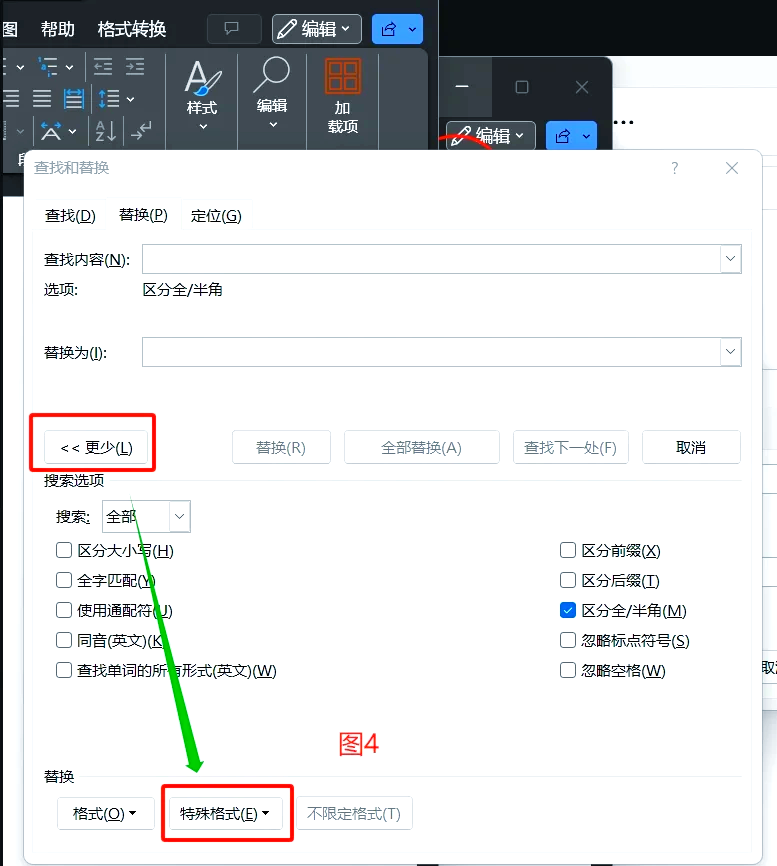Screen dimensions: 777x866
Task: Open the 特殊格式 dropdown menu
Action: coord(225,813)
